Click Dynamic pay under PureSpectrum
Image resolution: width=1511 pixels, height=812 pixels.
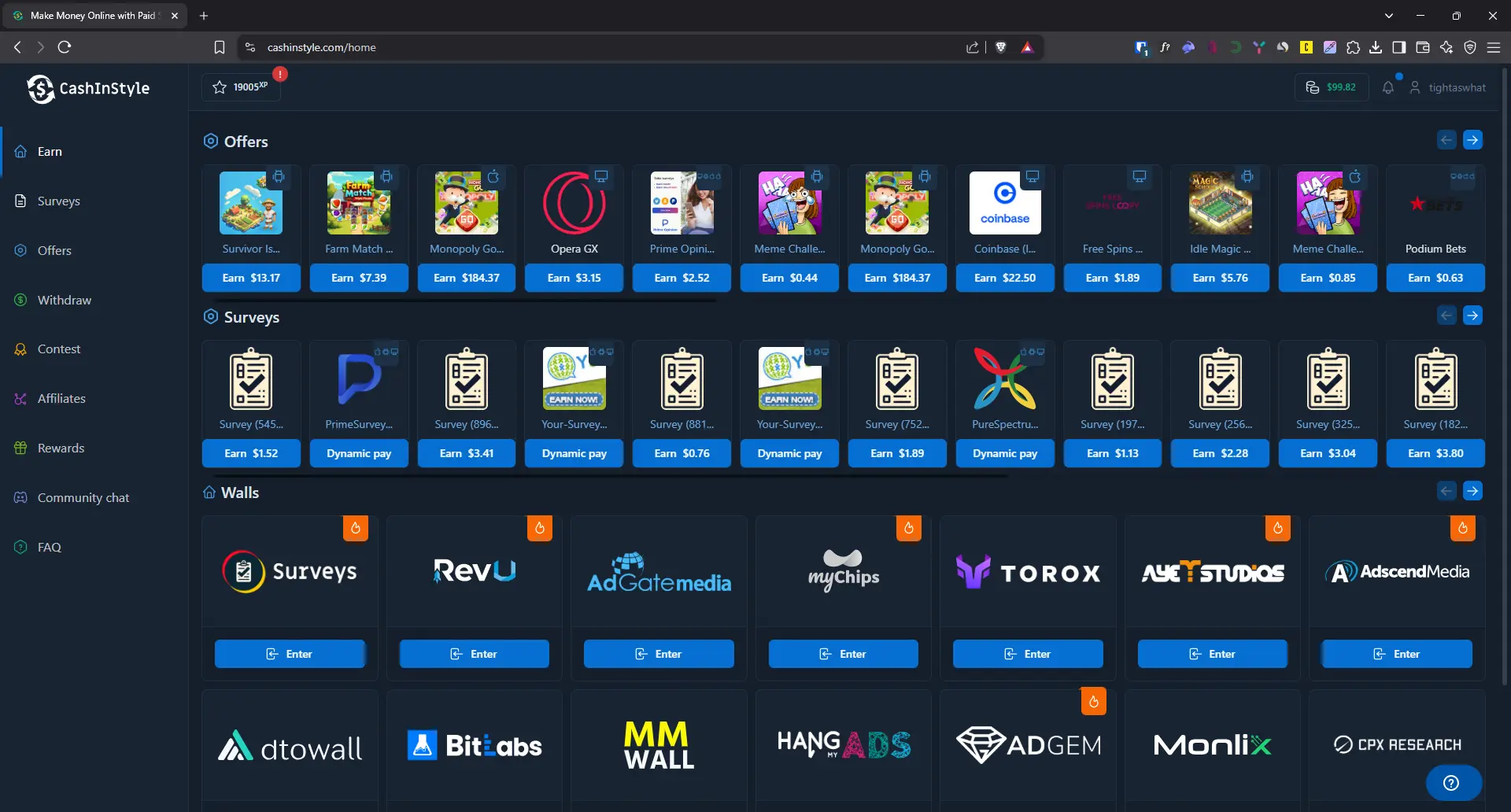pos(1005,453)
